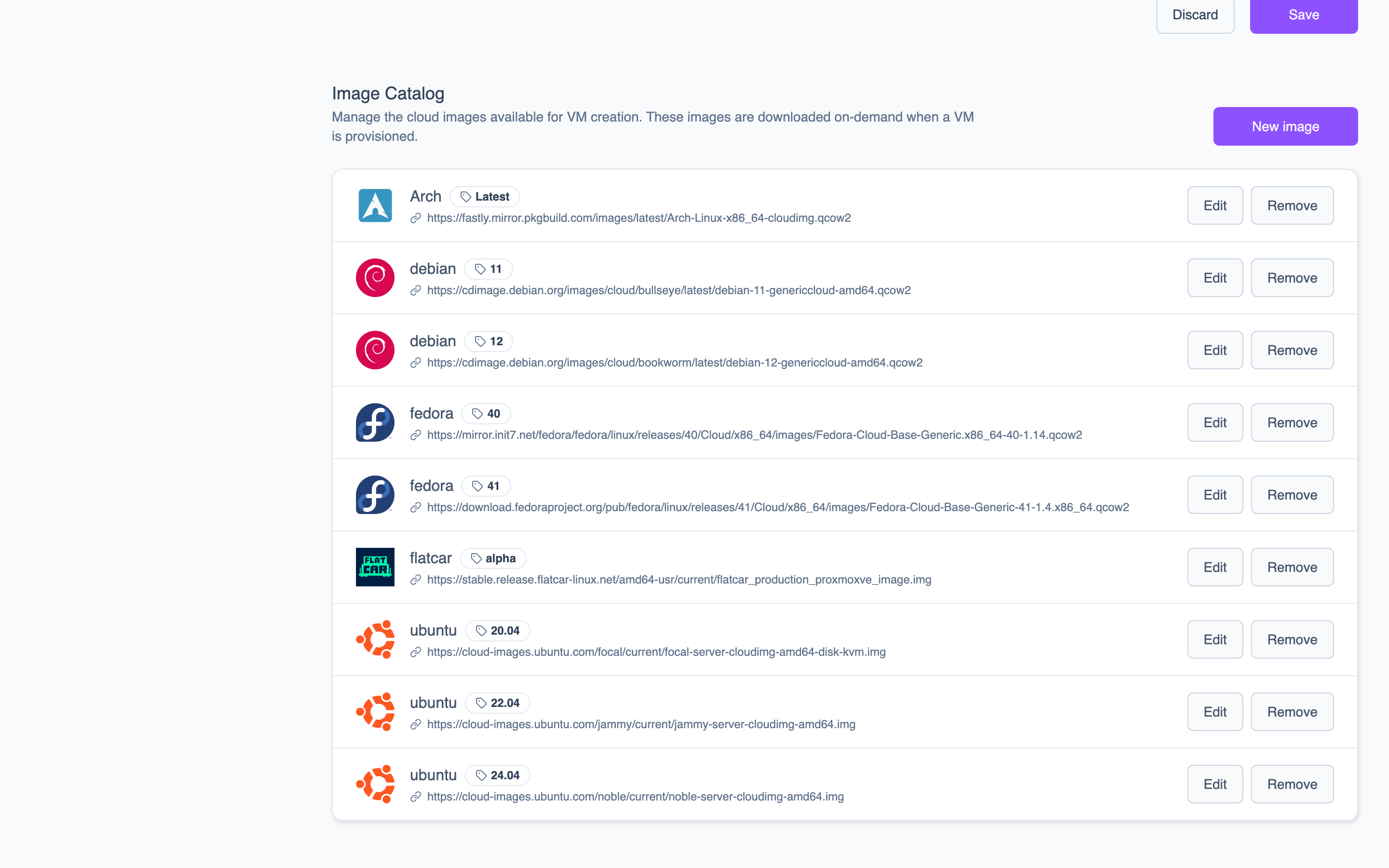Click link icon beside fedora 41 URL
This screenshot has width=1389, height=868.
(x=416, y=507)
